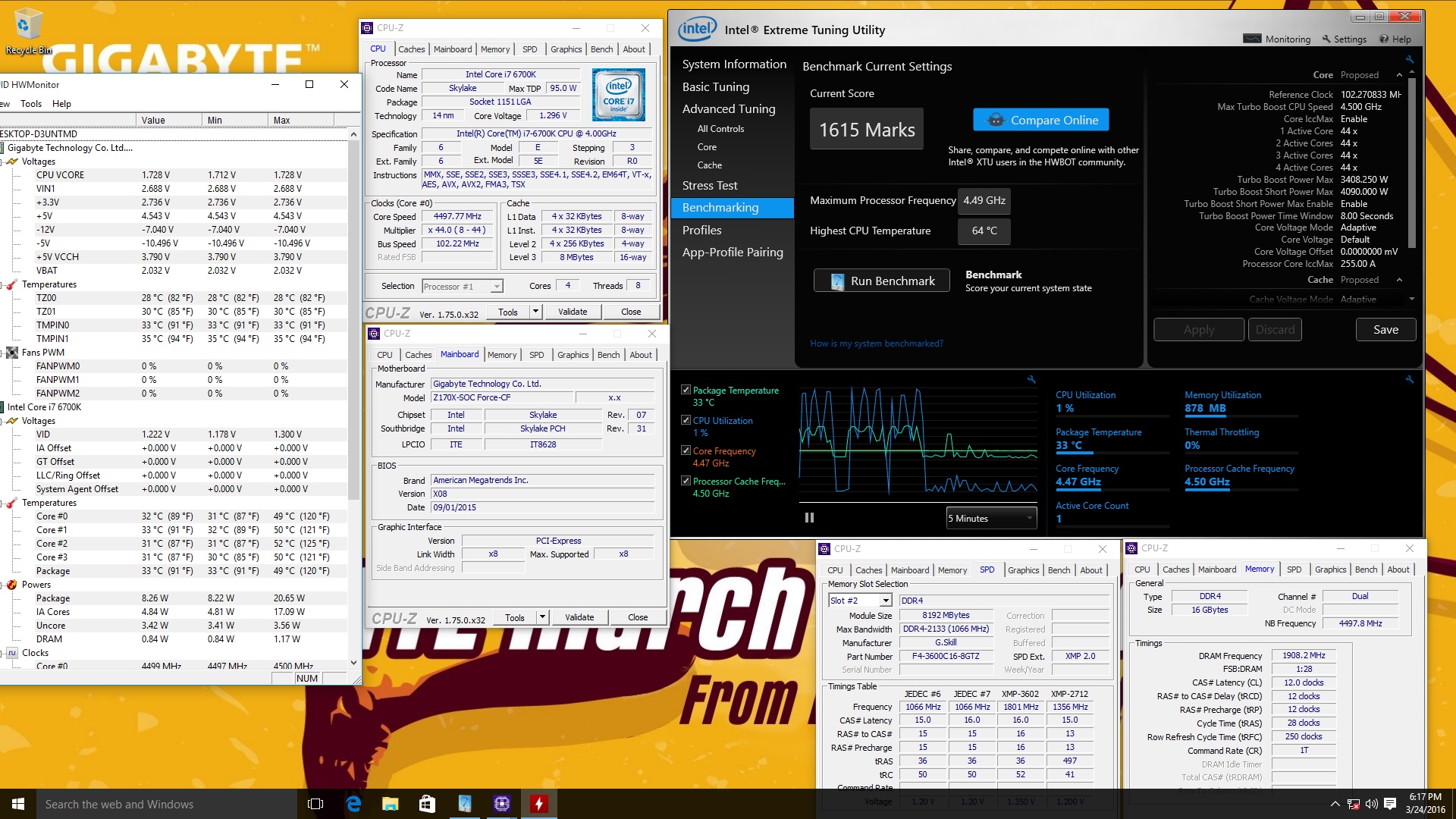Launch Microsoft Edge from the taskbar

point(353,804)
